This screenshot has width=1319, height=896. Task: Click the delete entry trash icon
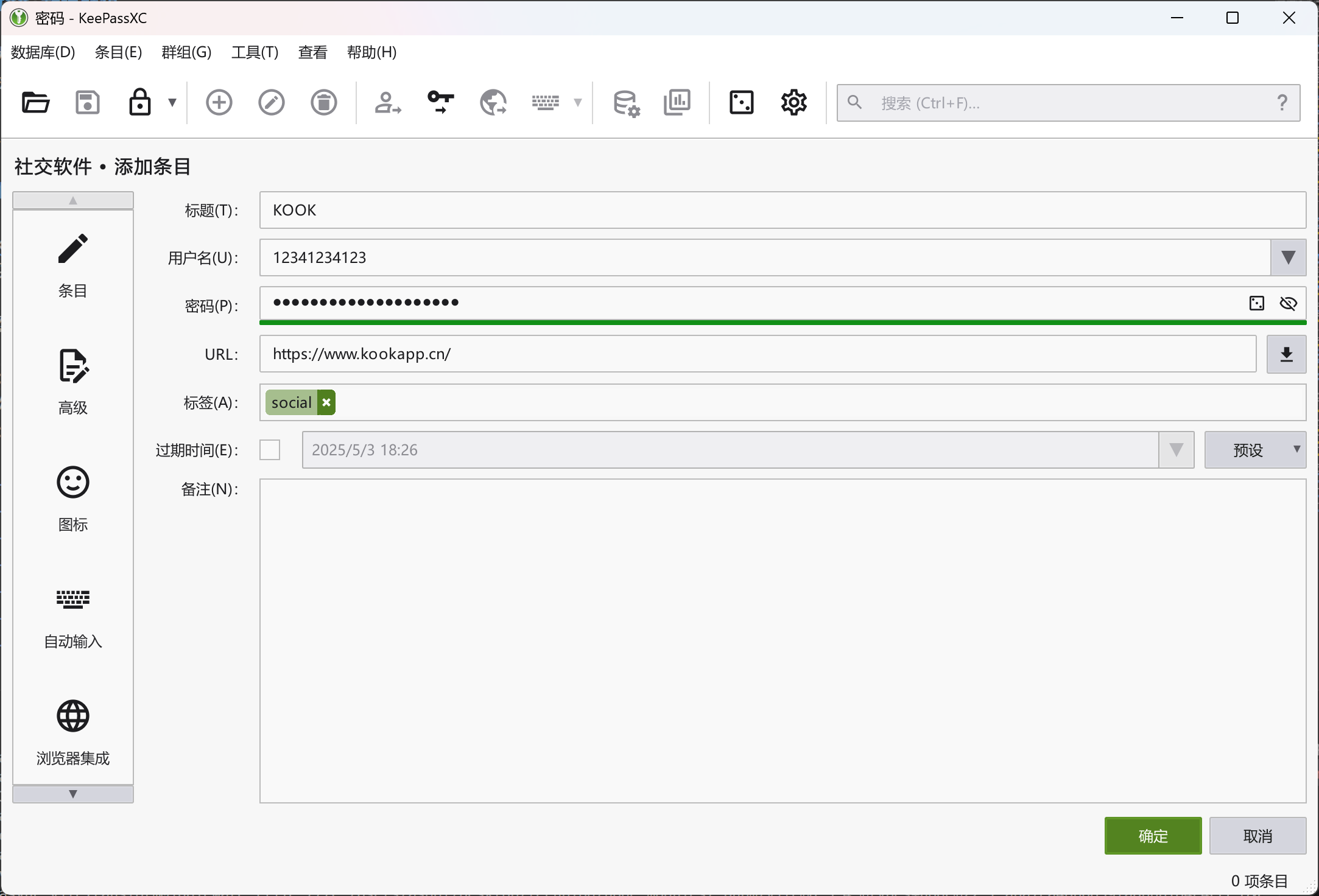(324, 102)
